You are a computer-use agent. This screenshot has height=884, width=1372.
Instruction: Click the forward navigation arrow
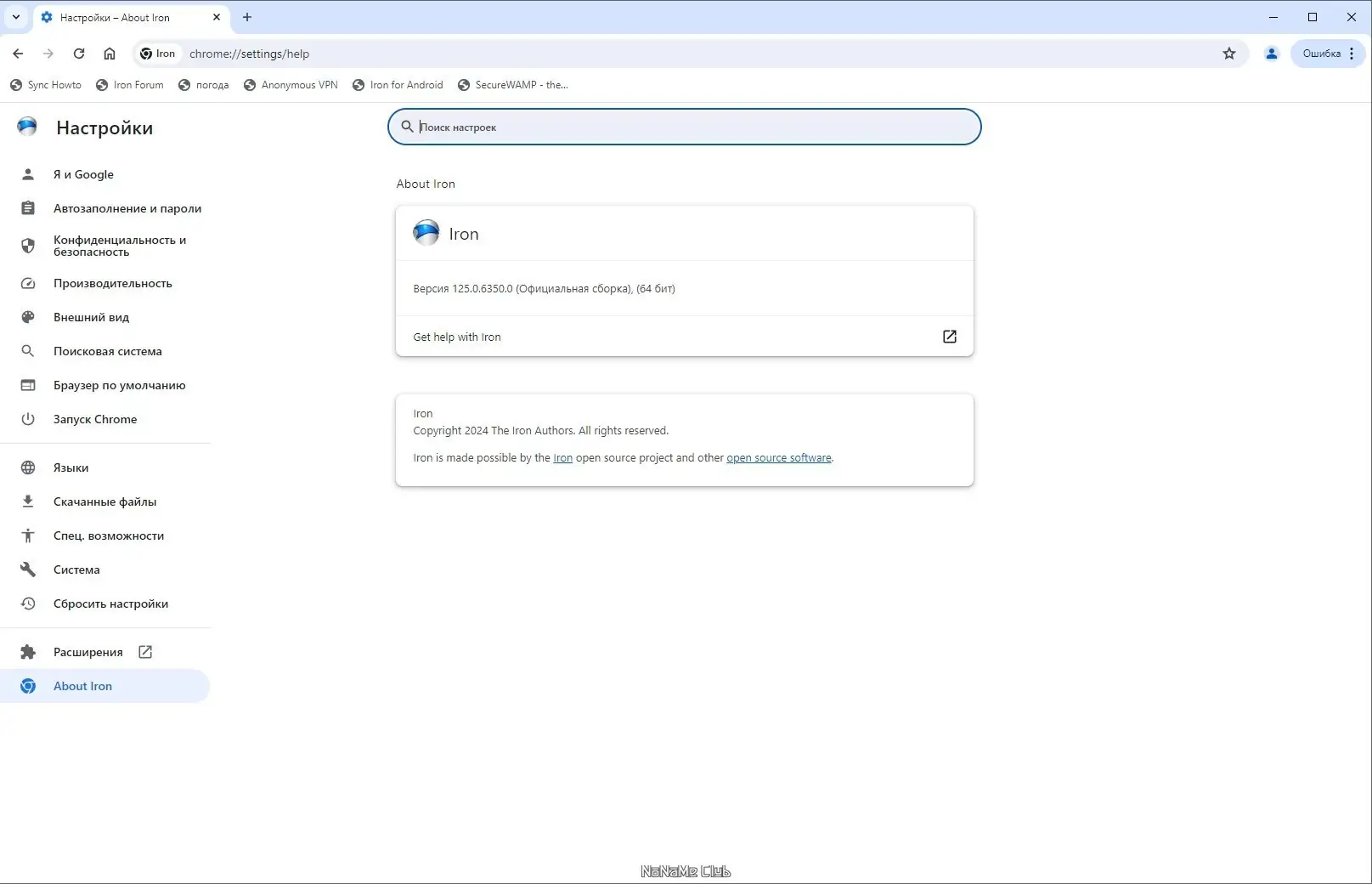pyautogui.click(x=48, y=54)
